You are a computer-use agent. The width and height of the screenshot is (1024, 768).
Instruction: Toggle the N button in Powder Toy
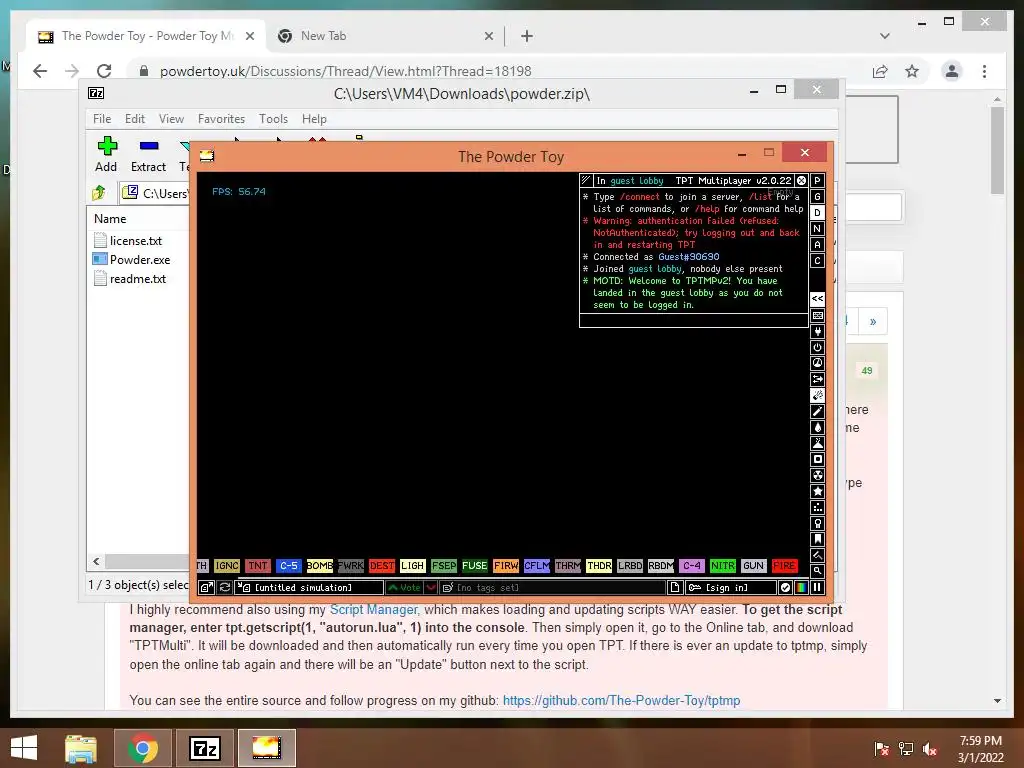coord(817,229)
